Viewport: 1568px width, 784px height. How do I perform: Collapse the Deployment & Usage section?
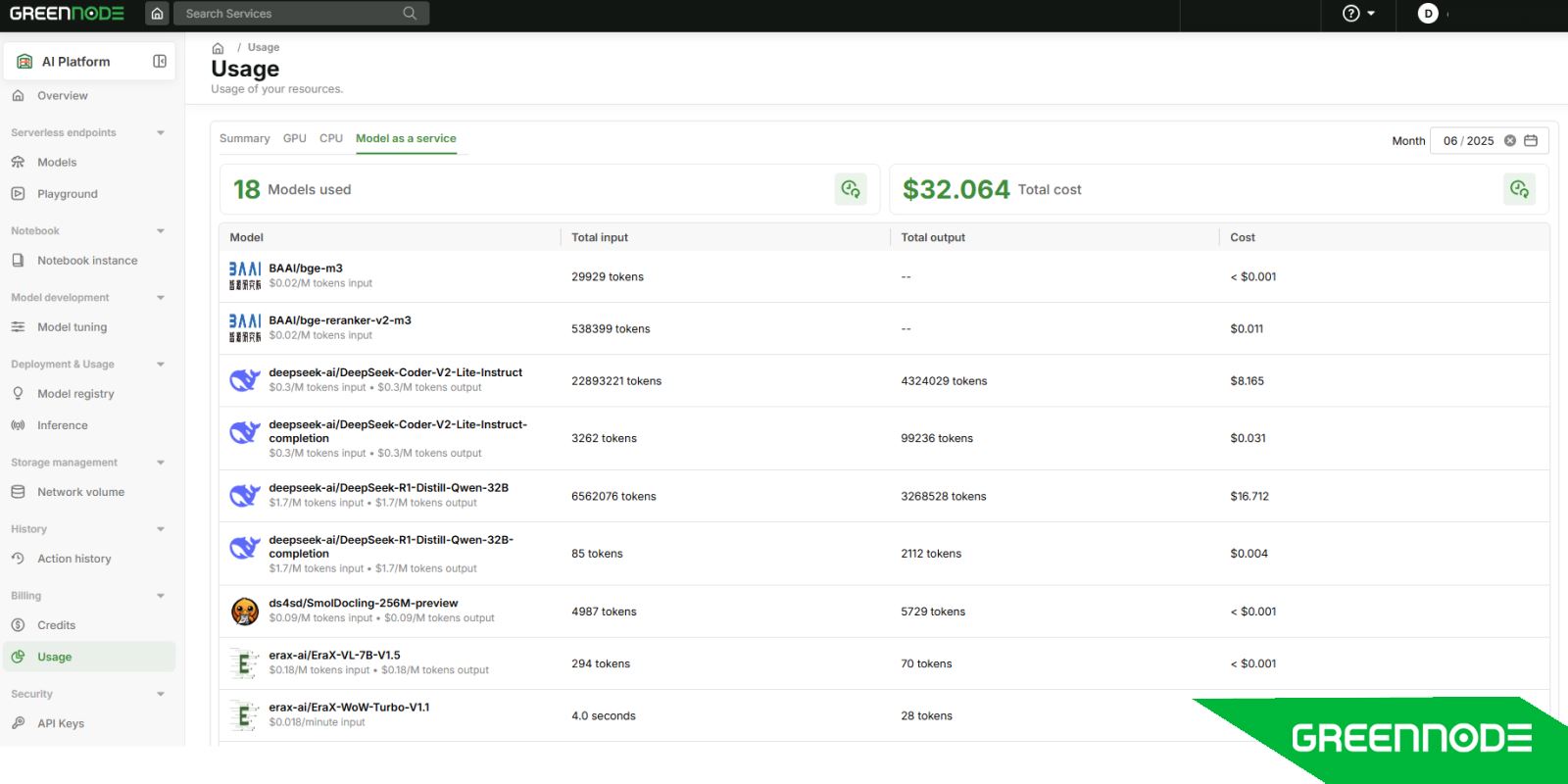pos(161,365)
